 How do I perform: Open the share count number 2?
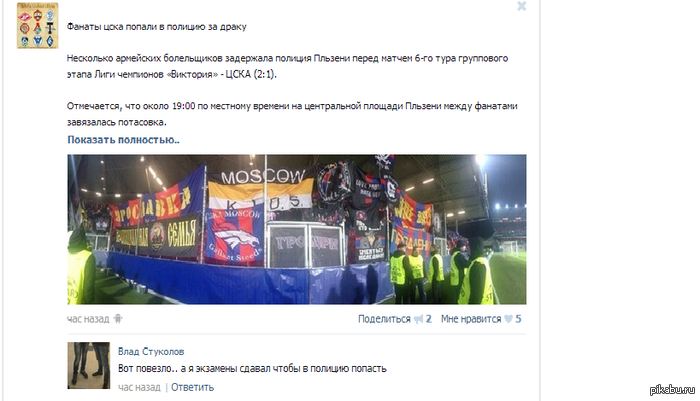click(x=428, y=319)
